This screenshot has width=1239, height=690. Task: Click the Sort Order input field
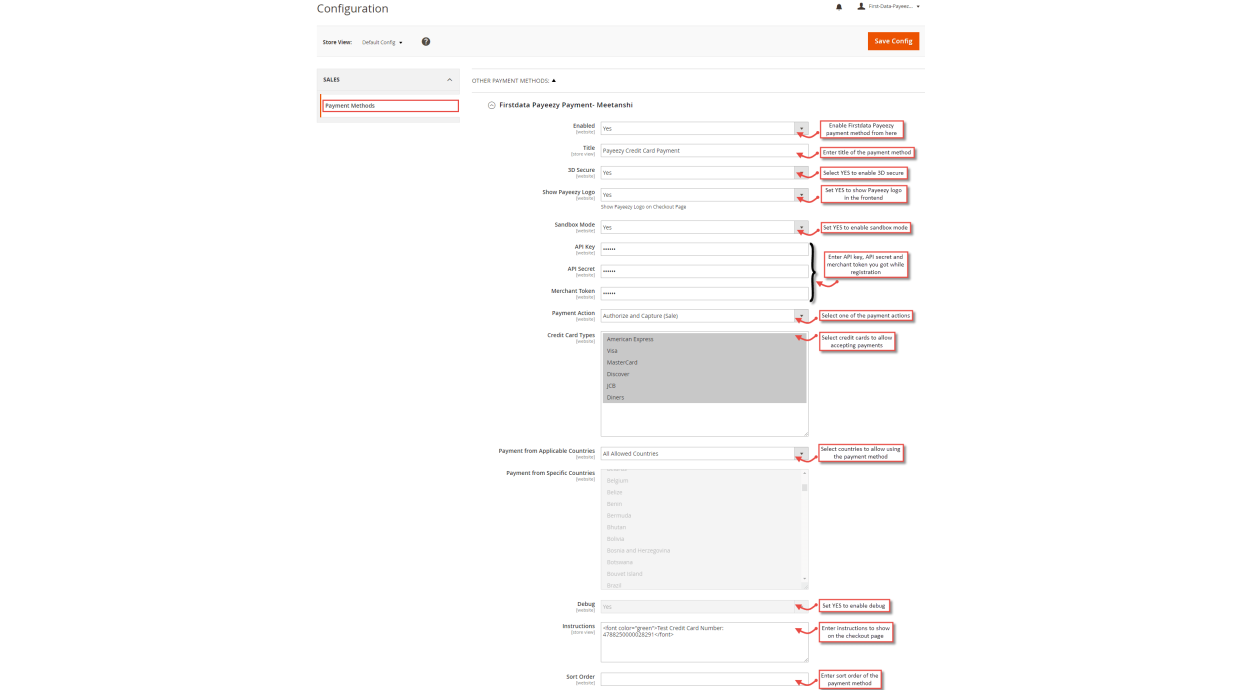tap(704, 680)
